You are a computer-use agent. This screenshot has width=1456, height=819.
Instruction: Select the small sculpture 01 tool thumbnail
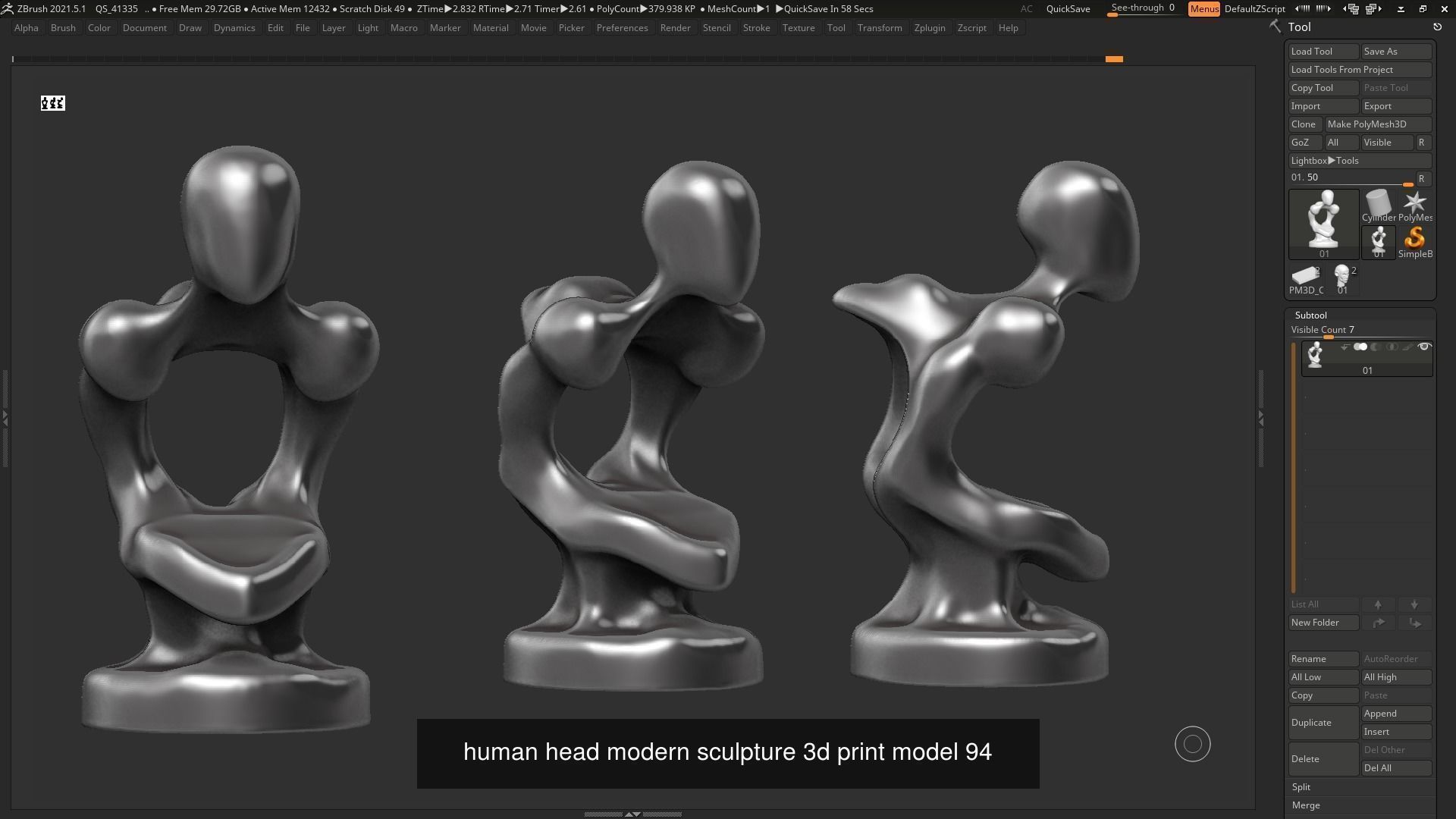1379,242
